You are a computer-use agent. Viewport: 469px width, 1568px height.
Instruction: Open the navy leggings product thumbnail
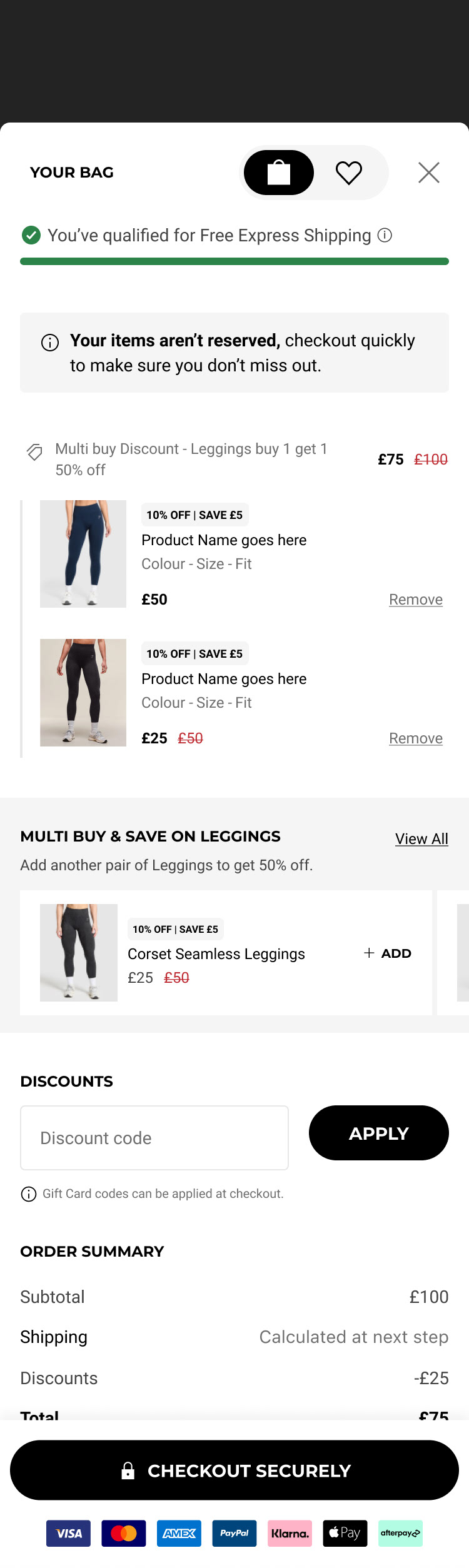pyautogui.click(x=83, y=554)
